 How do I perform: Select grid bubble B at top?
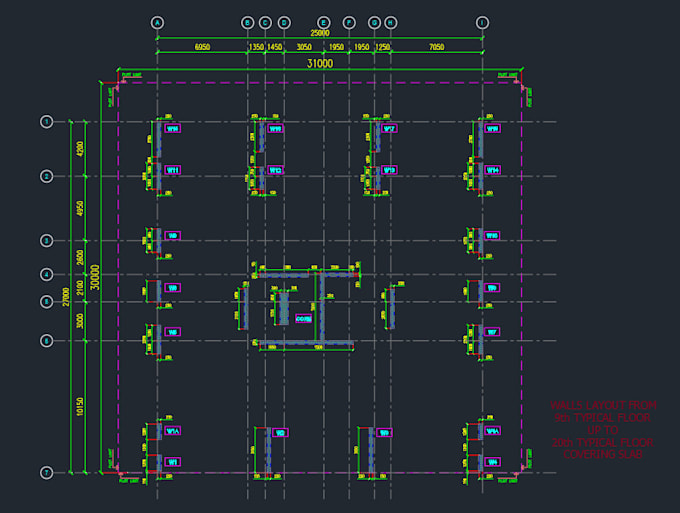[x=248, y=23]
